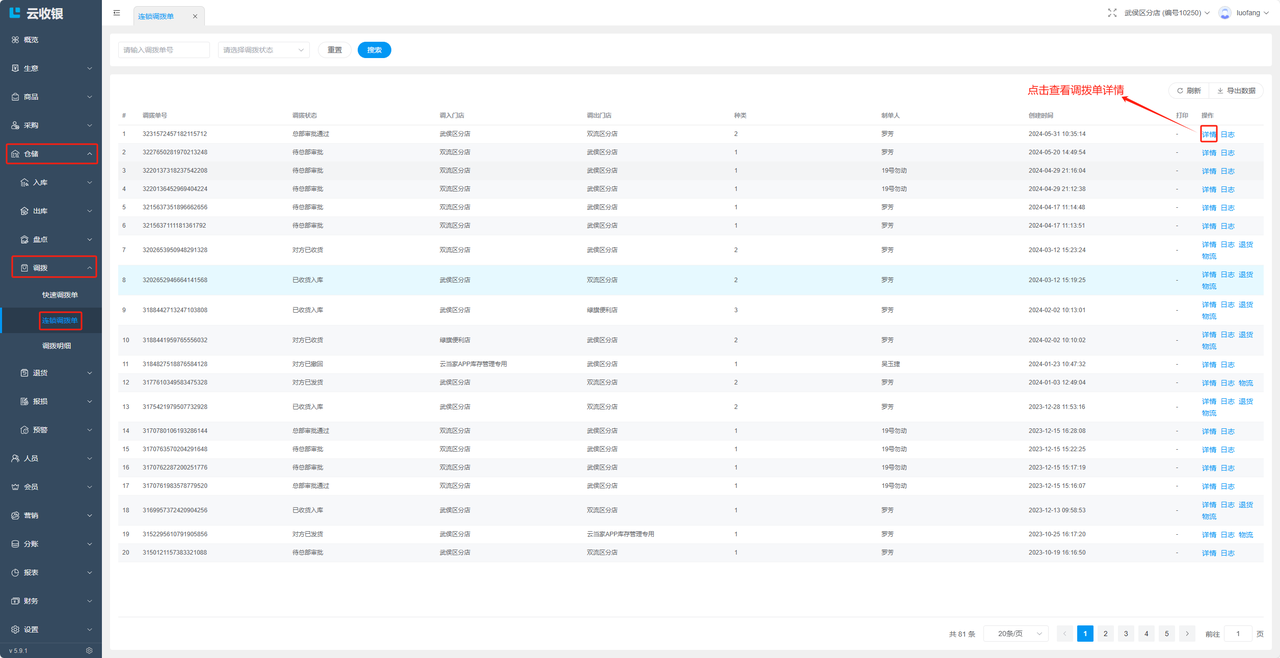Open 概览 overview in the sidebar
The height and width of the screenshot is (658, 1280).
pos(31,40)
